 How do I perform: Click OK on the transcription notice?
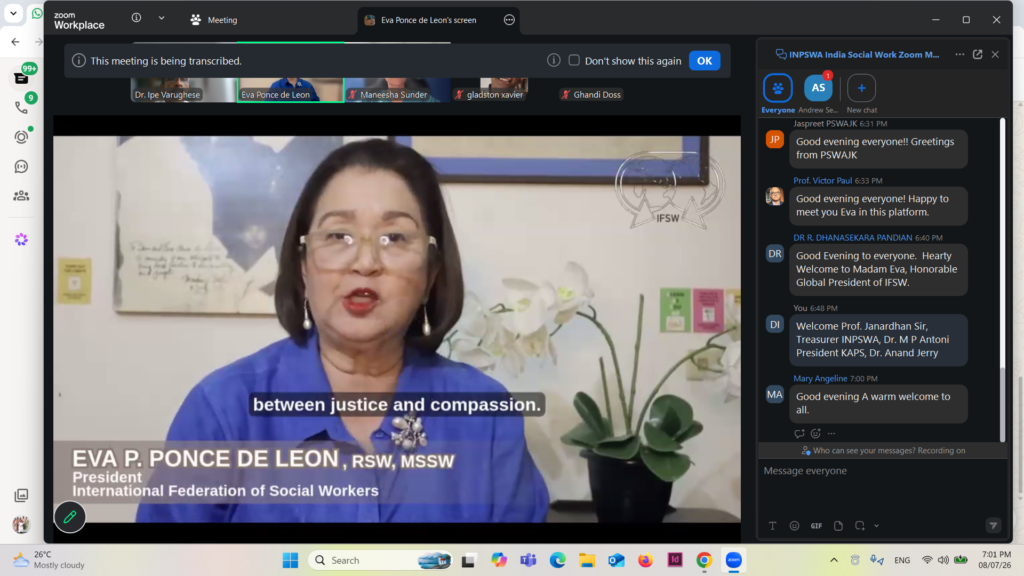pos(704,61)
